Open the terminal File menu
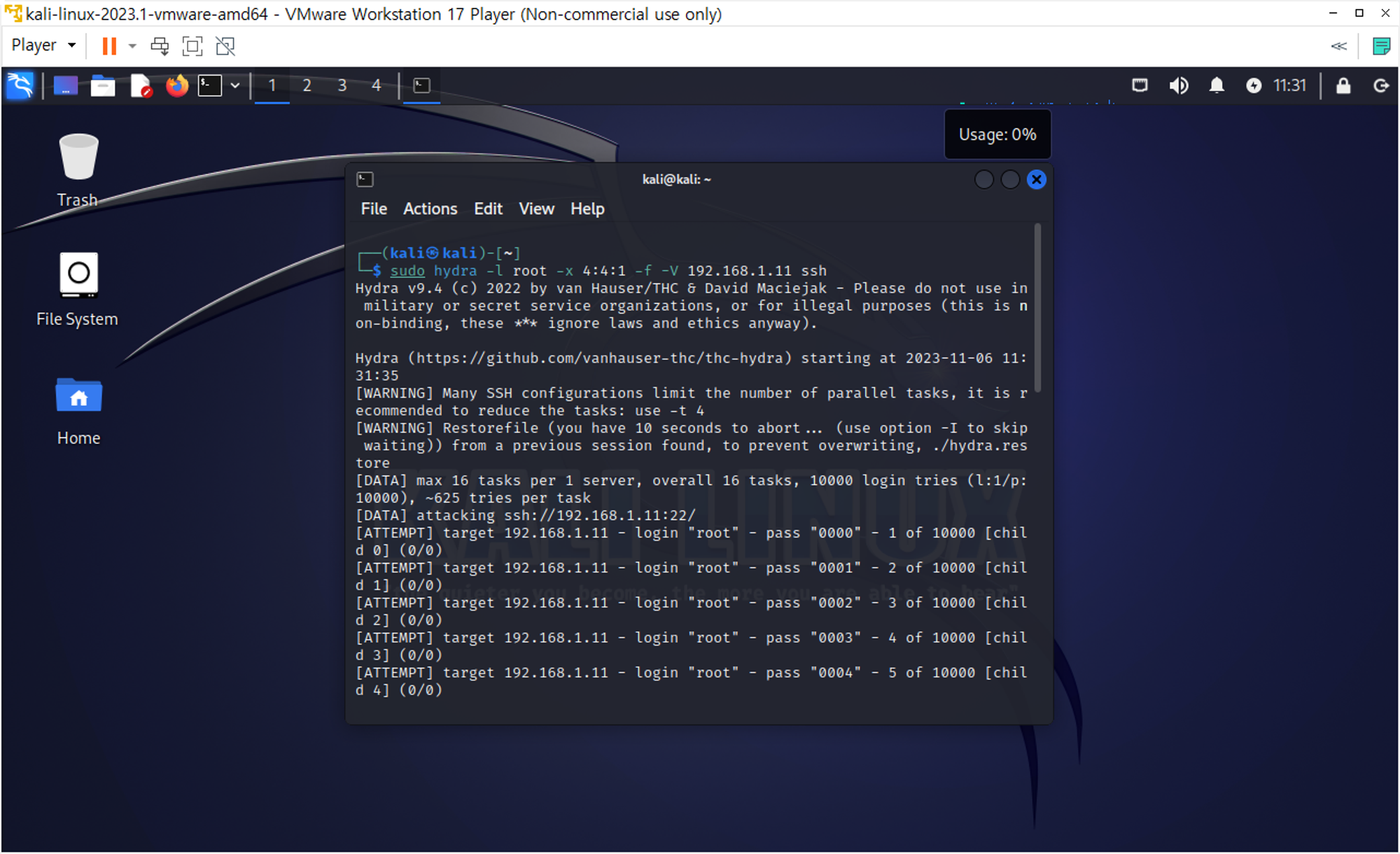The width and height of the screenshot is (1400, 854). (374, 209)
